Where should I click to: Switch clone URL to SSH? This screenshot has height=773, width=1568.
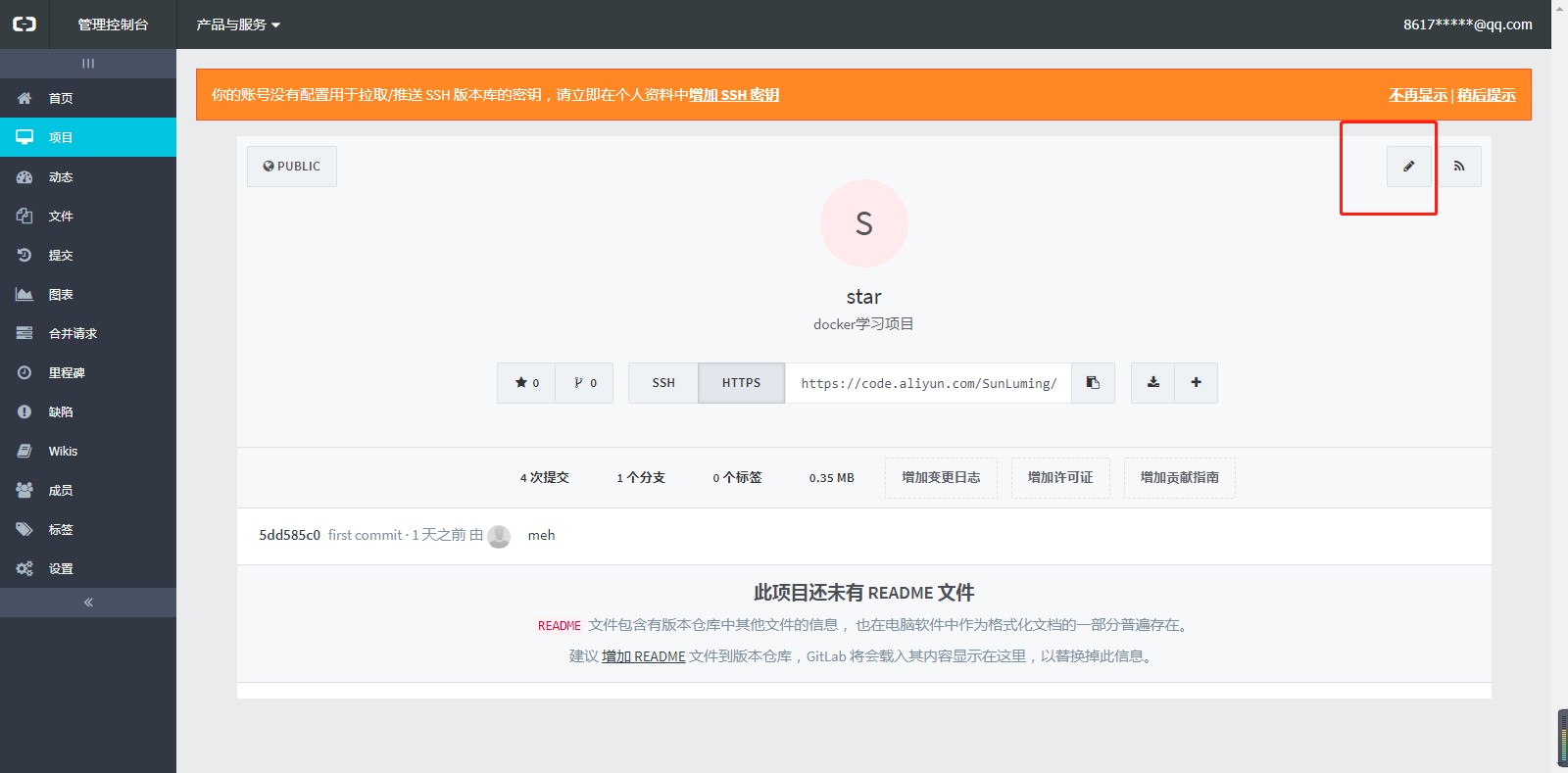click(x=663, y=383)
